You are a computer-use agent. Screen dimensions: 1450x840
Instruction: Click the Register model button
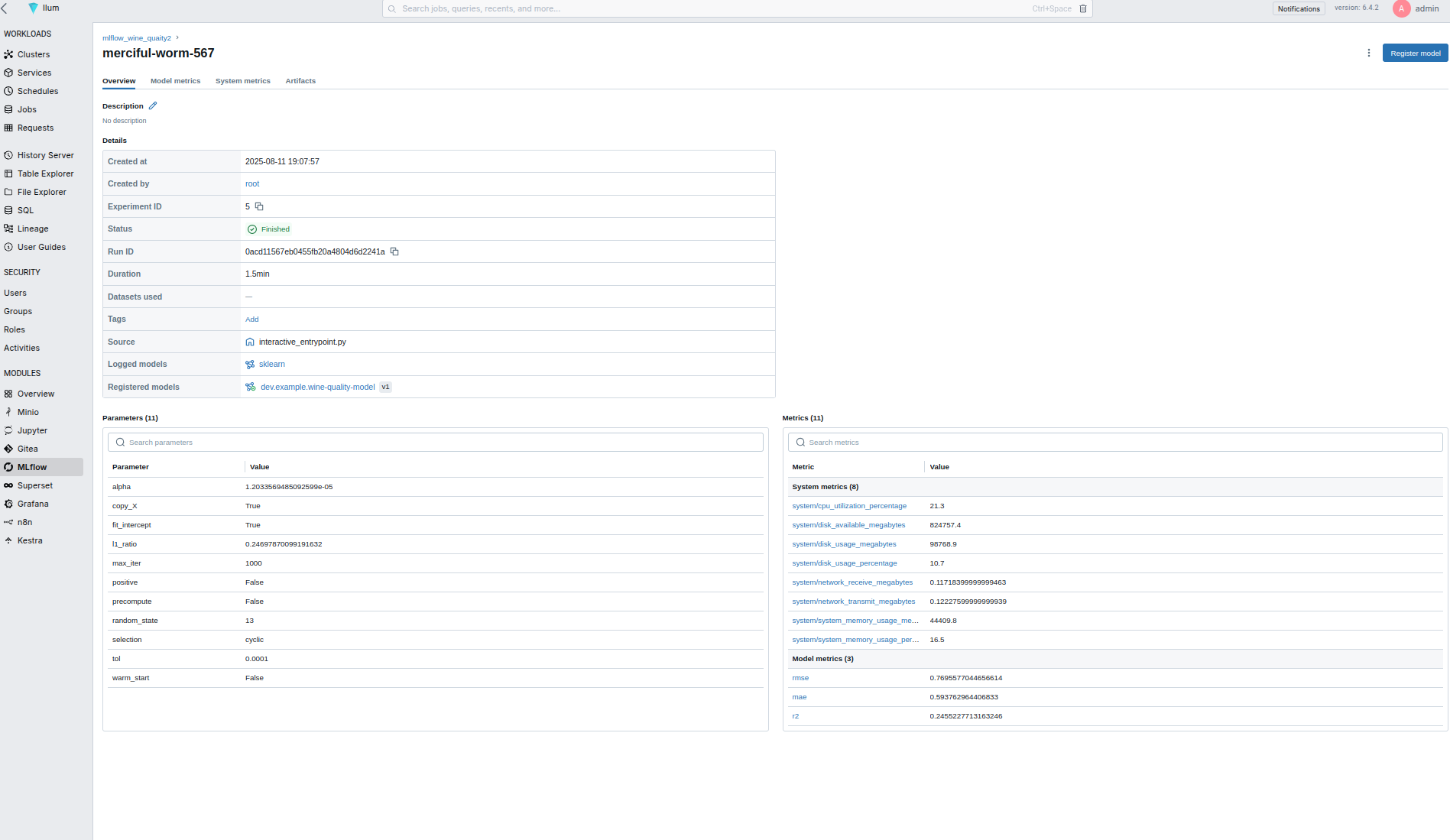1414,53
